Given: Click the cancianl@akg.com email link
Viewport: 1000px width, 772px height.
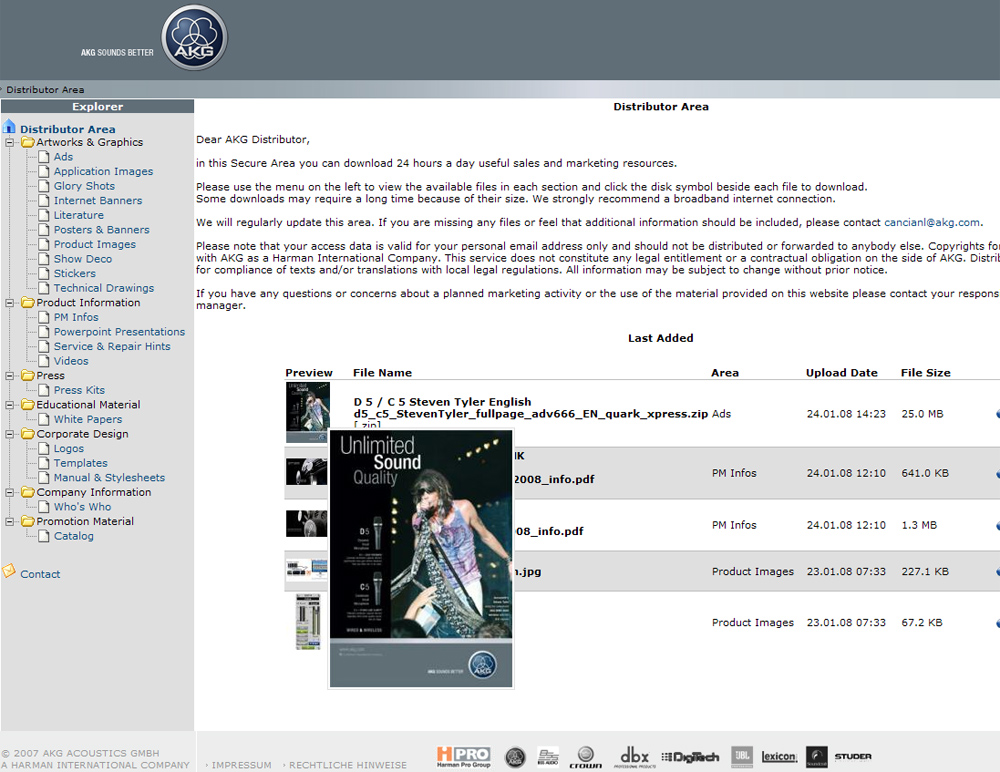Looking at the screenshot, I should [932, 222].
